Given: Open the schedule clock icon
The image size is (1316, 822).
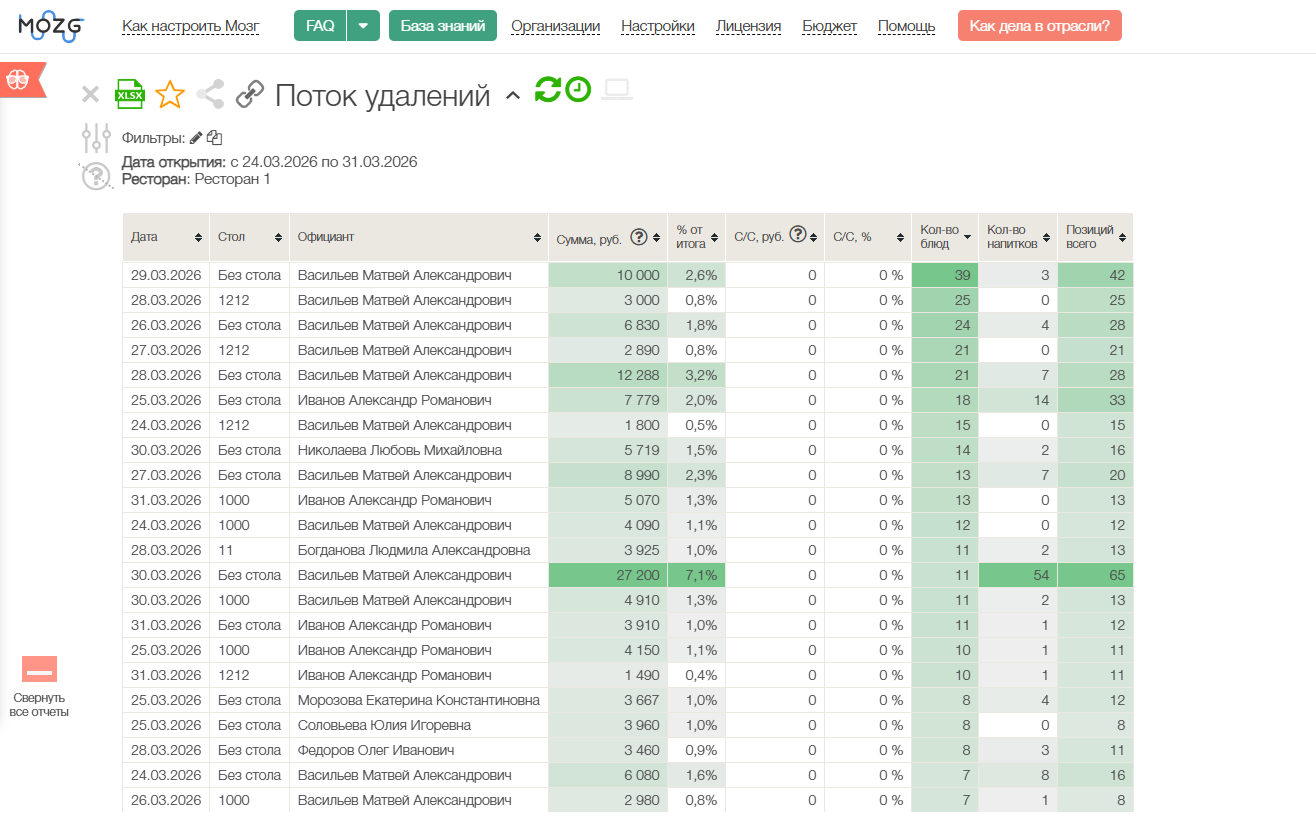Looking at the screenshot, I should pos(578,89).
